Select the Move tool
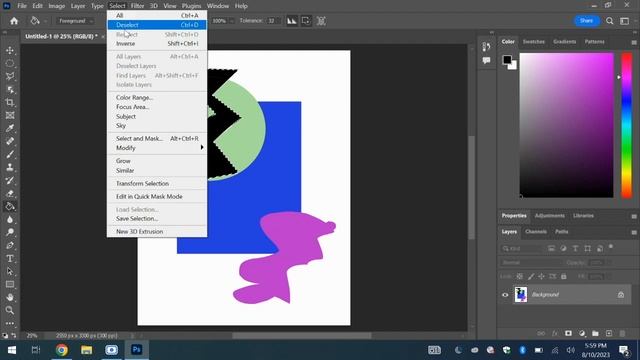 [x=10, y=50]
